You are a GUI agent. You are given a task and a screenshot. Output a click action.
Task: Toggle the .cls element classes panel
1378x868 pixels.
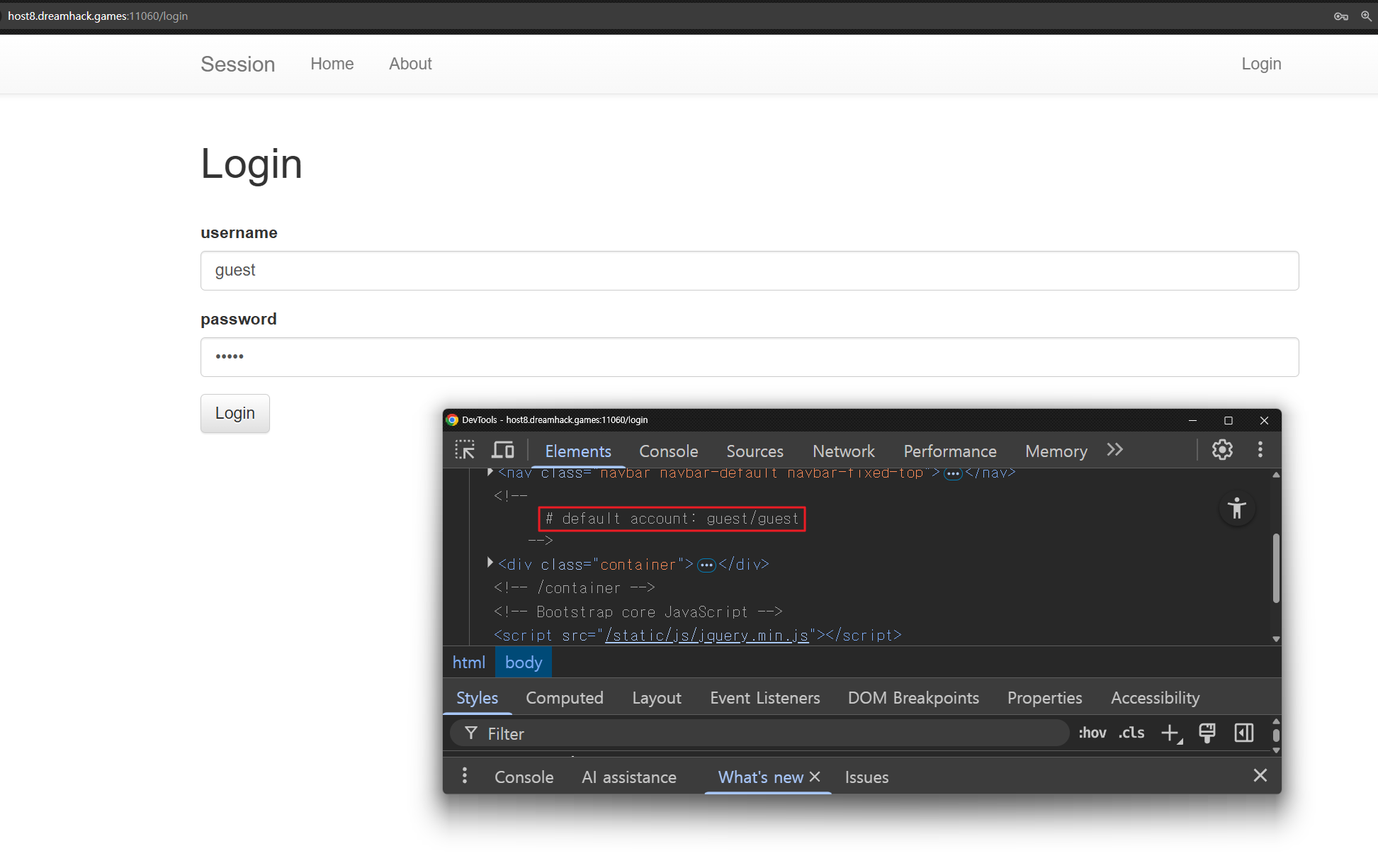(x=1131, y=733)
